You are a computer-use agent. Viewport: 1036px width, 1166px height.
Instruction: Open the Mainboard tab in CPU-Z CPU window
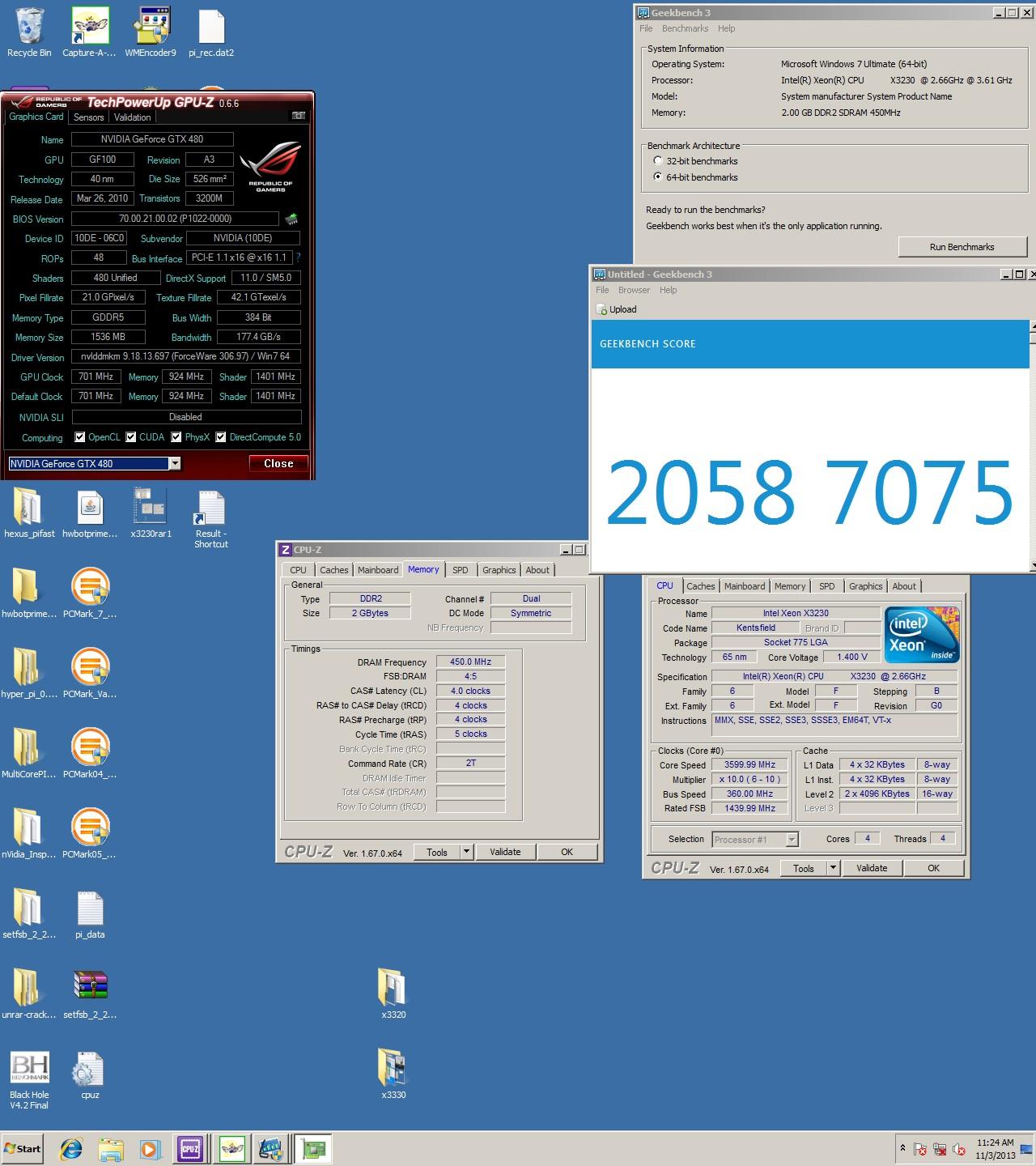[x=745, y=586]
